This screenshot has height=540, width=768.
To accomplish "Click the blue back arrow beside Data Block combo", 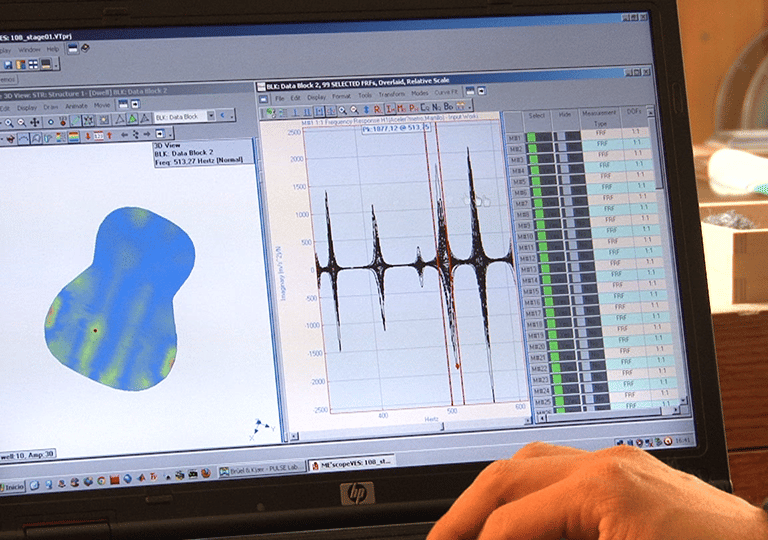I will [x=222, y=115].
